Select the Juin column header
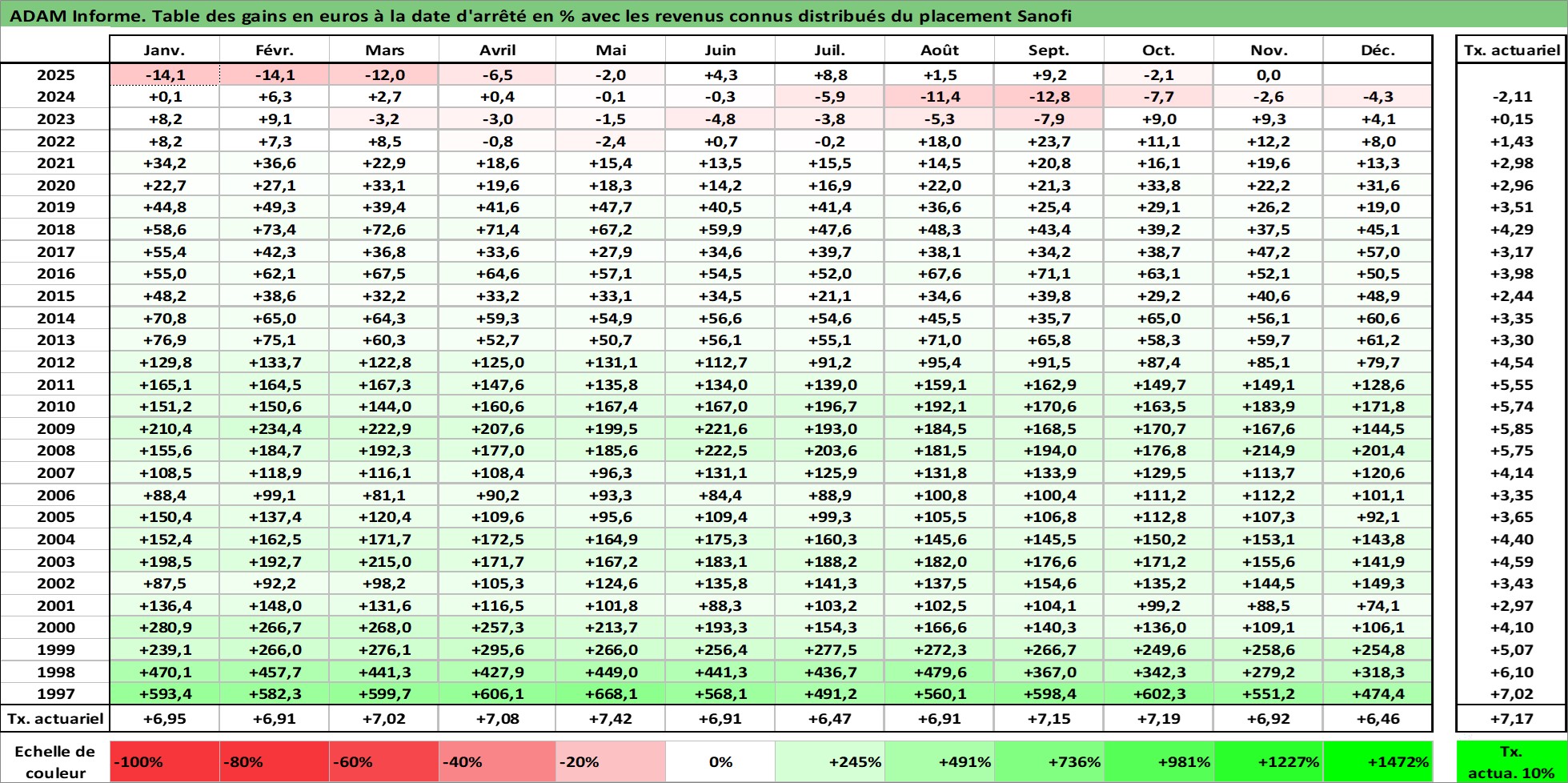This screenshot has height=783, width=1568. point(720,50)
